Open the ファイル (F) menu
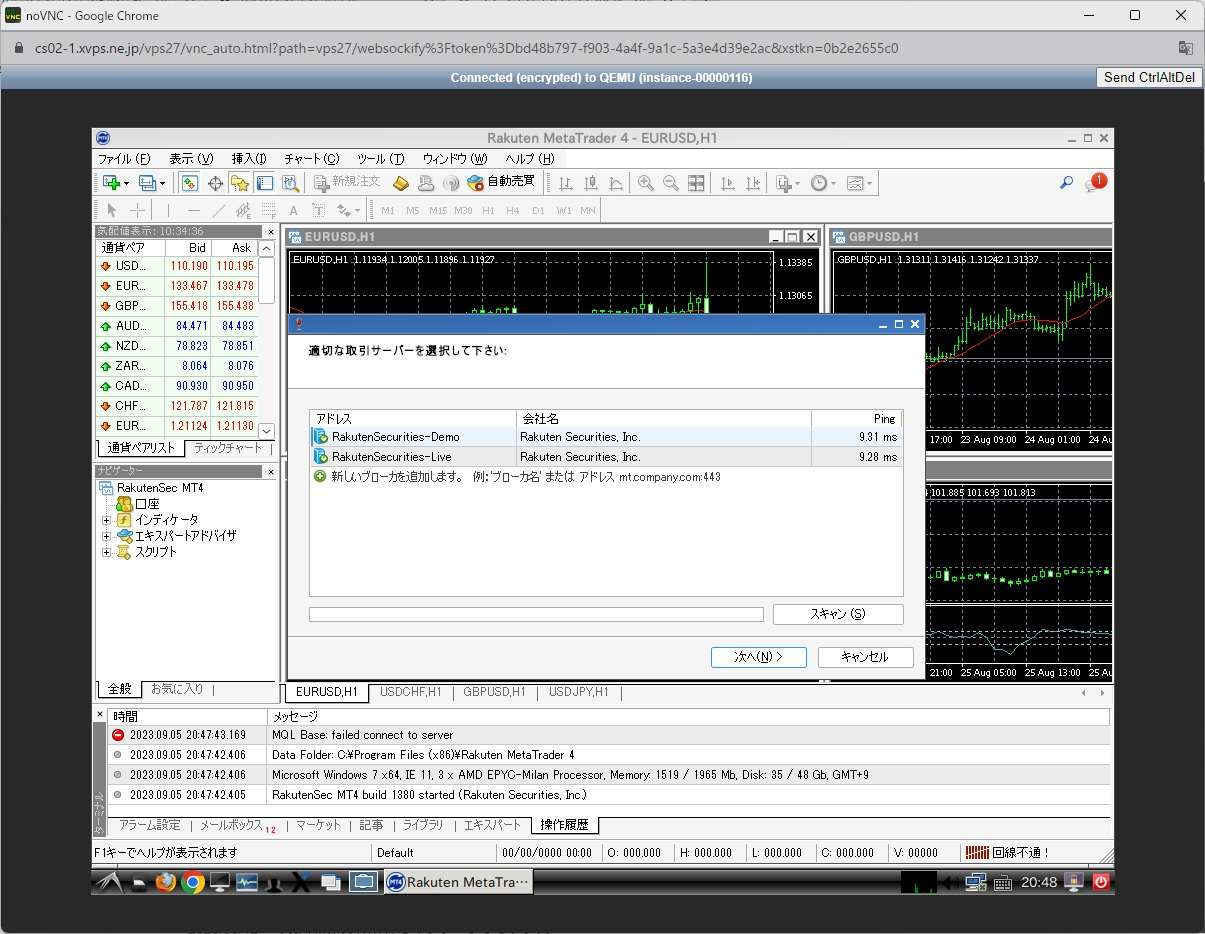 point(124,158)
